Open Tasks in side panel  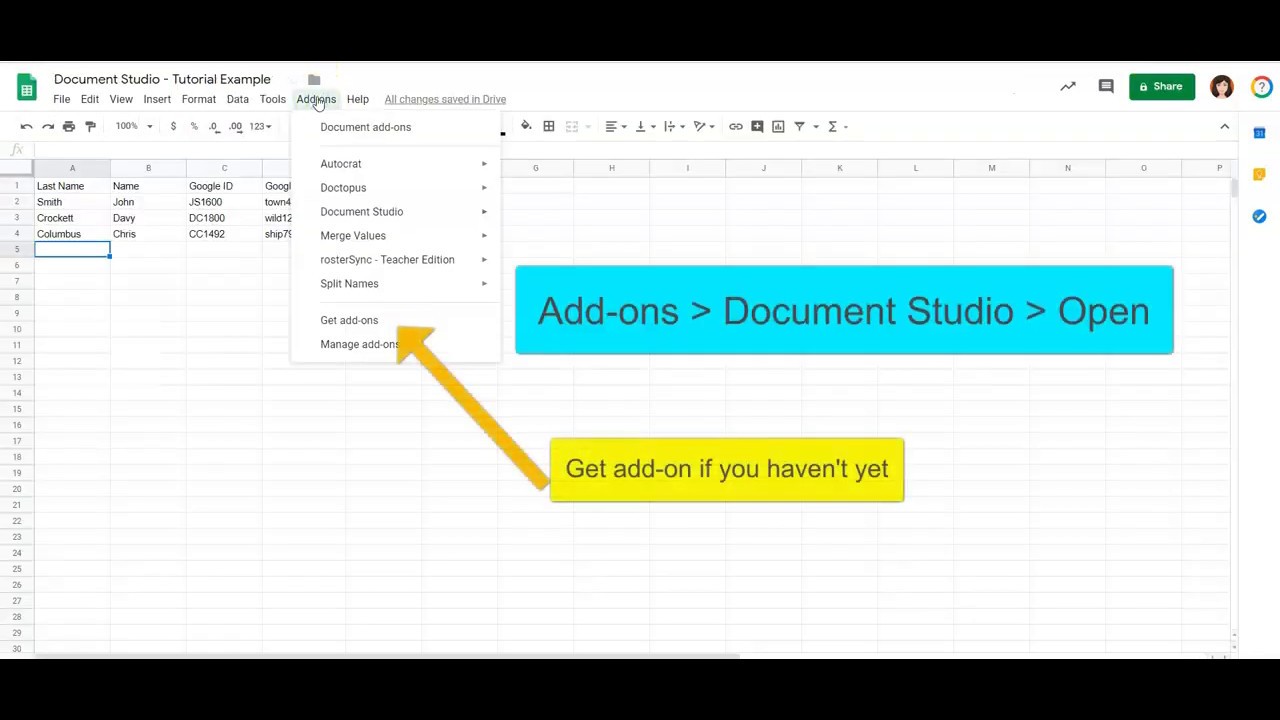tap(1259, 216)
